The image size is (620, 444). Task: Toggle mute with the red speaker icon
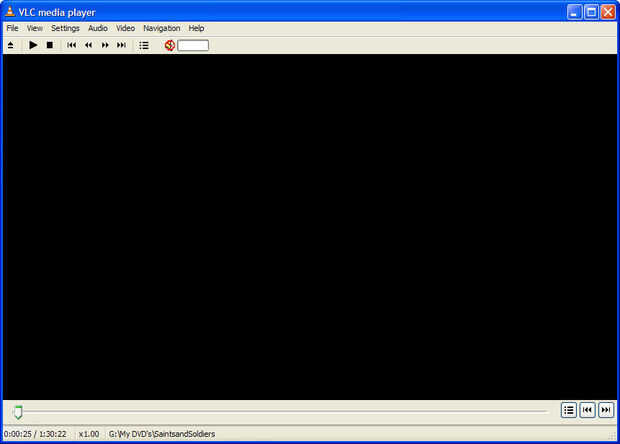[170, 45]
